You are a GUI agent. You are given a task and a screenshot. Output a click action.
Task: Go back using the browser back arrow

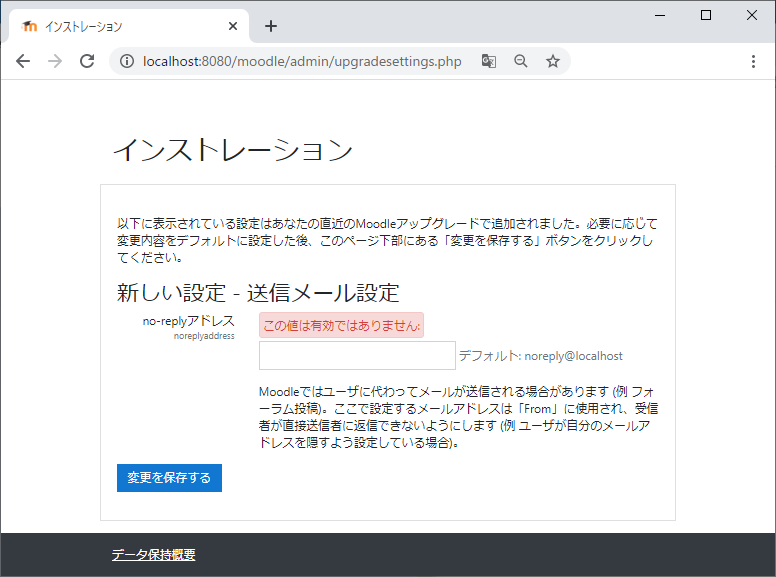point(23,61)
